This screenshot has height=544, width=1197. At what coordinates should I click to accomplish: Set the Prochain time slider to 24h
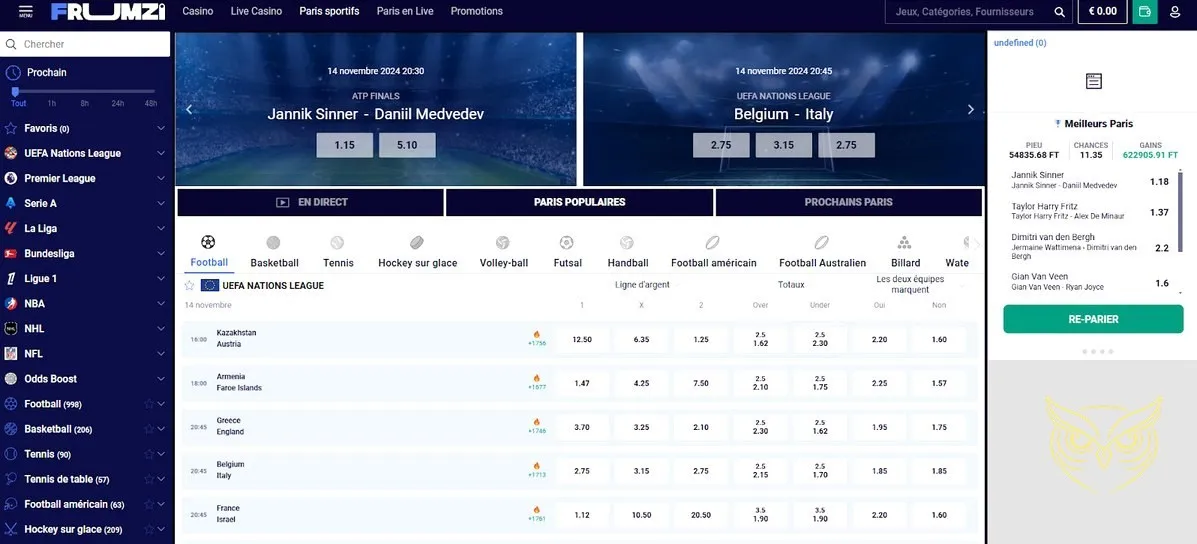(117, 92)
